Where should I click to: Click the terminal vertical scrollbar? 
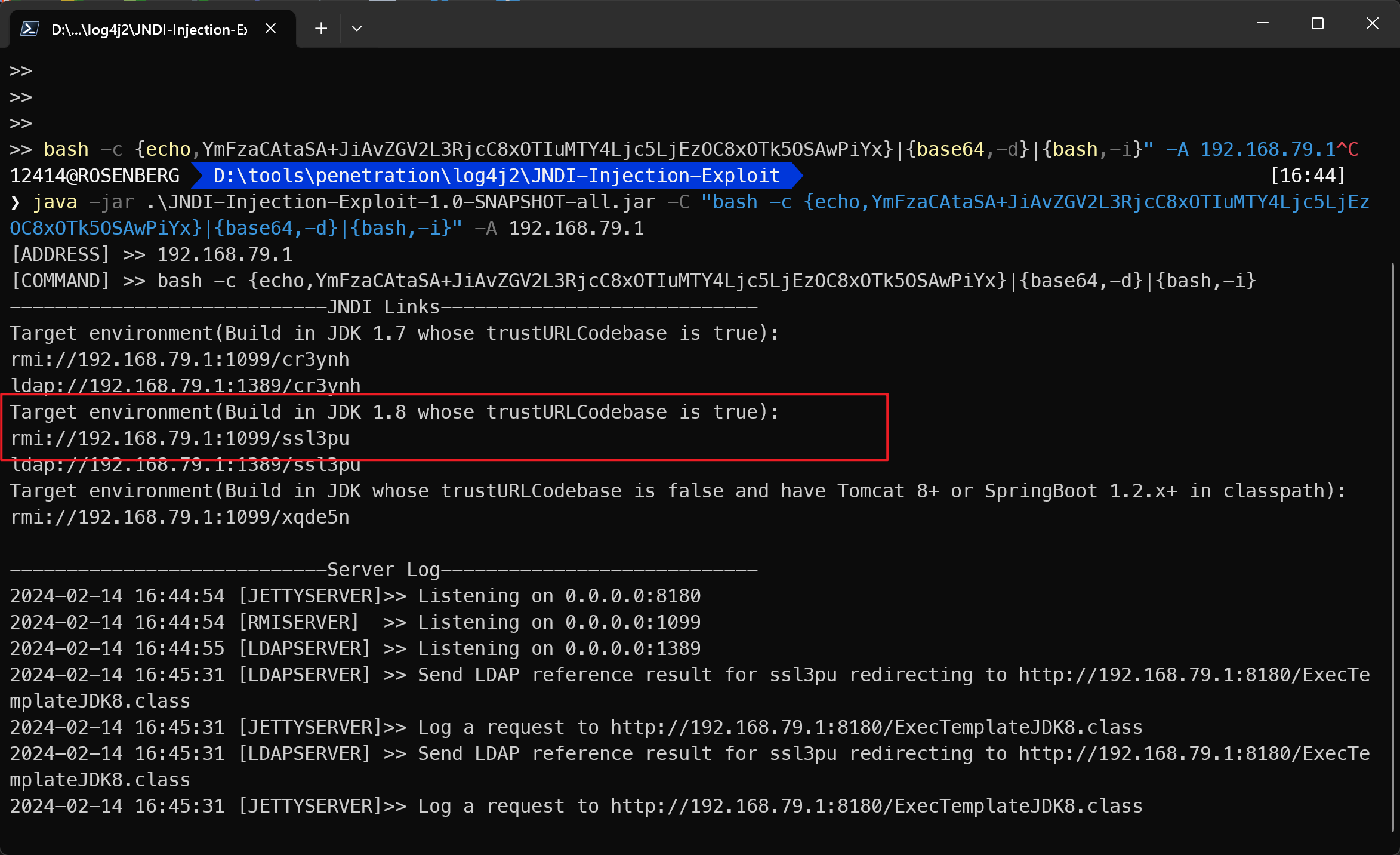click(x=1393, y=546)
